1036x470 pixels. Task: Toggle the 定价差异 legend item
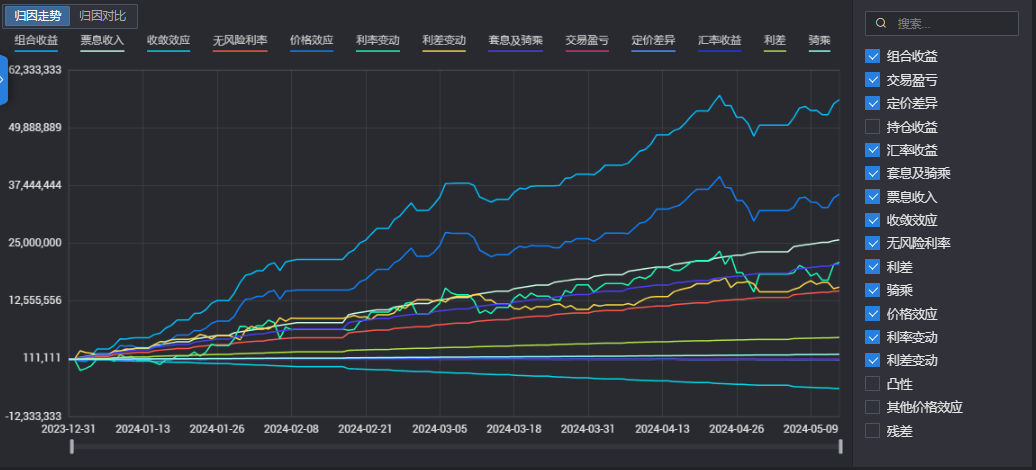click(x=653, y=40)
